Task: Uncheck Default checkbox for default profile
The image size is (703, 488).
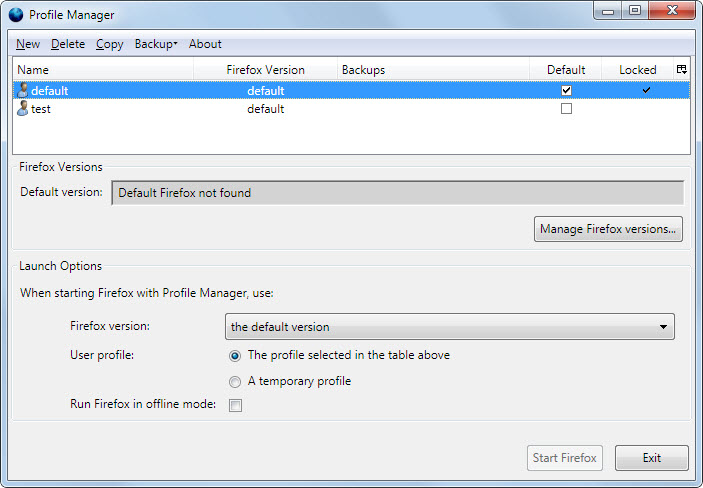Action: click(566, 90)
